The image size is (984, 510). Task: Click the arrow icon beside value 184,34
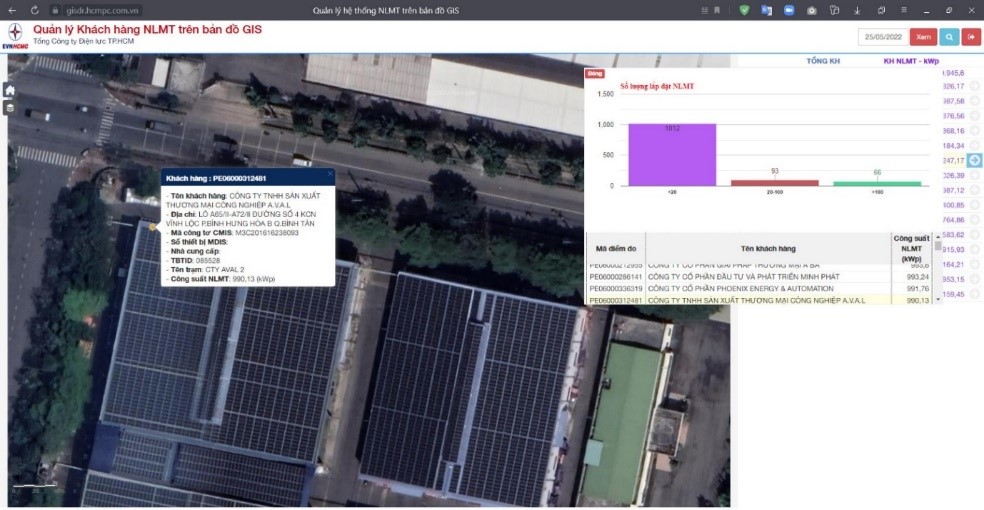(974, 146)
